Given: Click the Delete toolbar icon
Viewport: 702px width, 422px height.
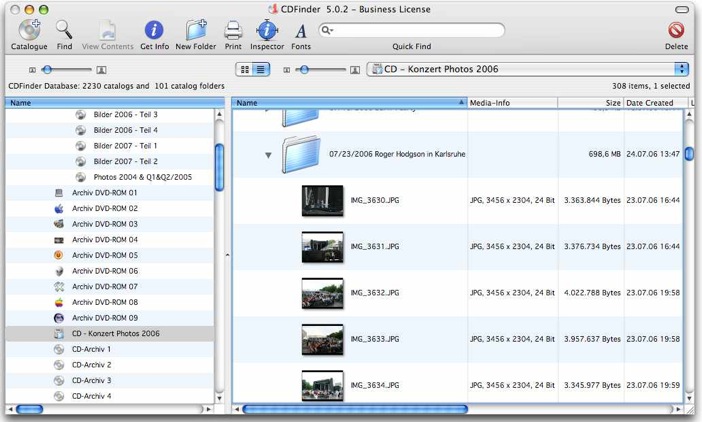Looking at the screenshot, I should tap(676, 30).
